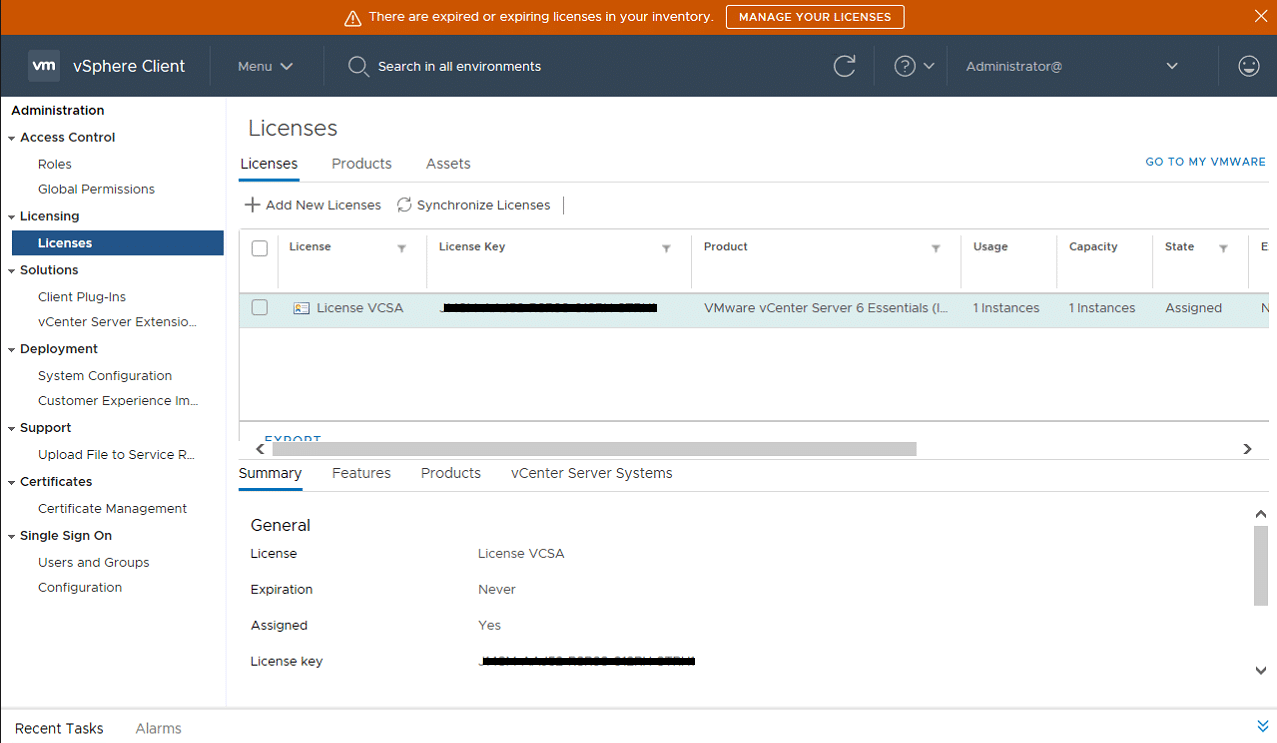Filter the State column

pyautogui.click(x=1223, y=248)
